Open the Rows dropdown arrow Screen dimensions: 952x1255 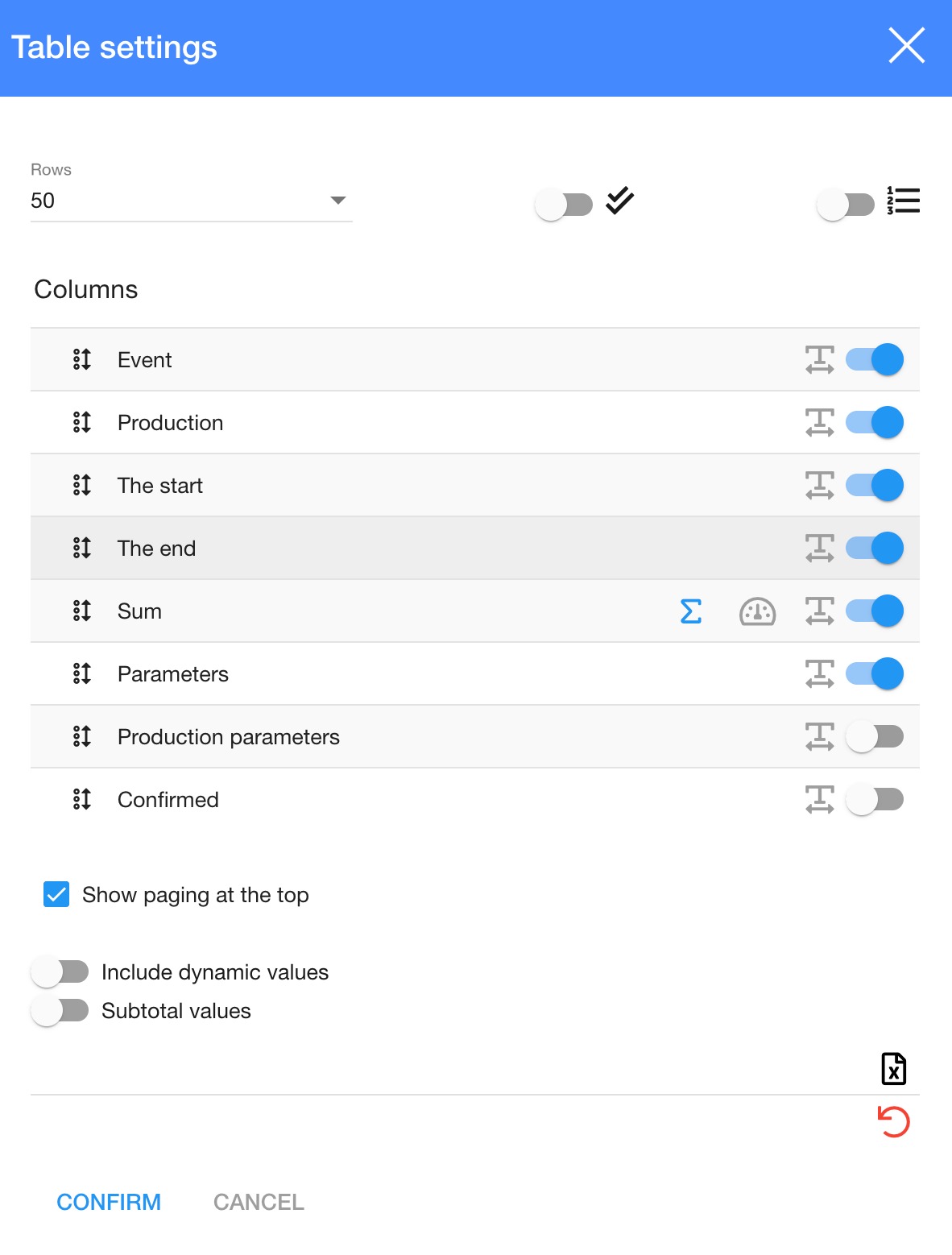[x=338, y=201]
